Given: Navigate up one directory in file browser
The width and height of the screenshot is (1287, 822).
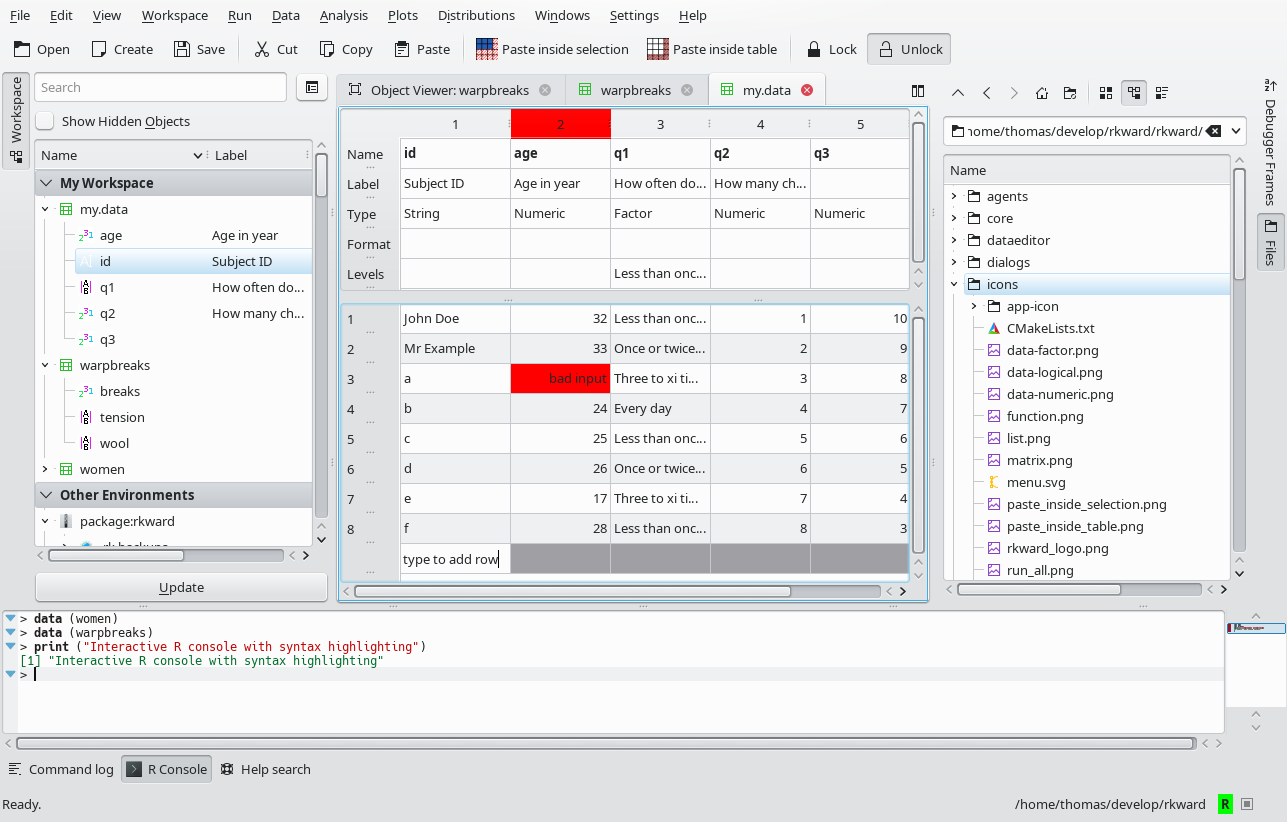Looking at the screenshot, I should (958, 93).
